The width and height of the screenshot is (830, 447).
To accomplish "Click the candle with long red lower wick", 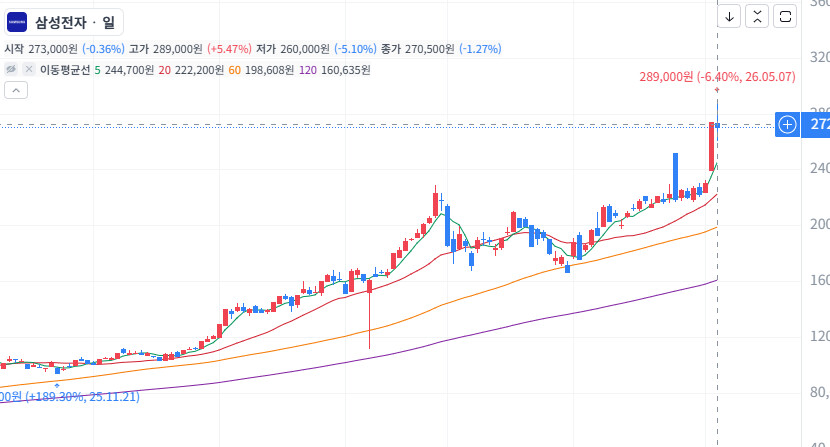I will tap(369, 314).
